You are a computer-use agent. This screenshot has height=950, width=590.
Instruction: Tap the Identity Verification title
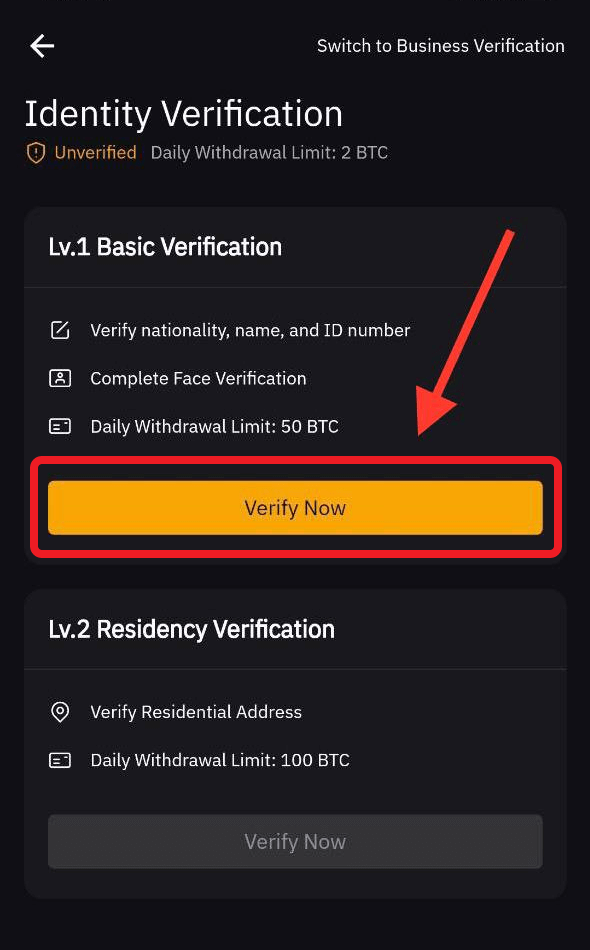[184, 115]
